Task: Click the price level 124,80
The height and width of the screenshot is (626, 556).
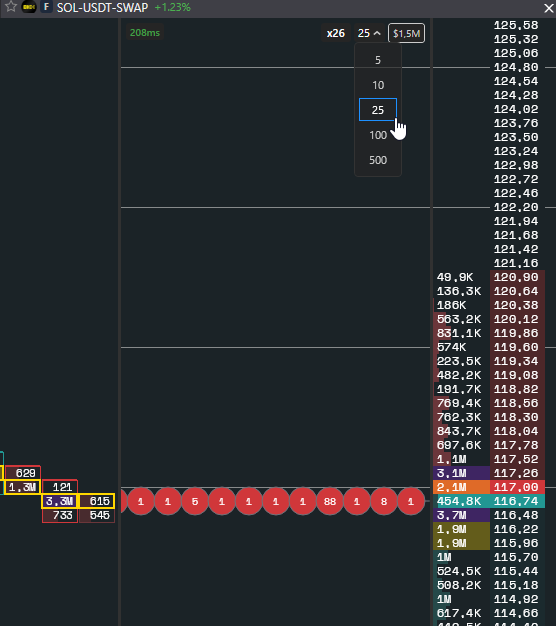Action: pos(516,67)
